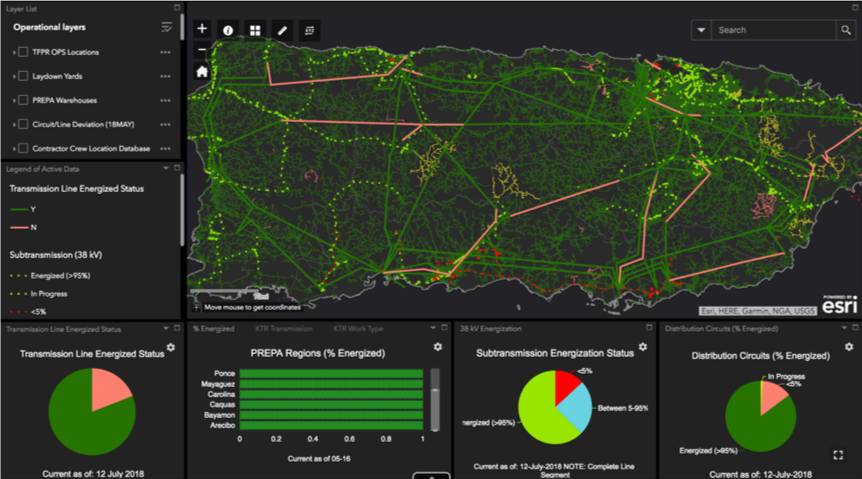The height and width of the screenshot is (479, 862).
Task: Click the Legend panel scrollbar
Action: (182, 210)
